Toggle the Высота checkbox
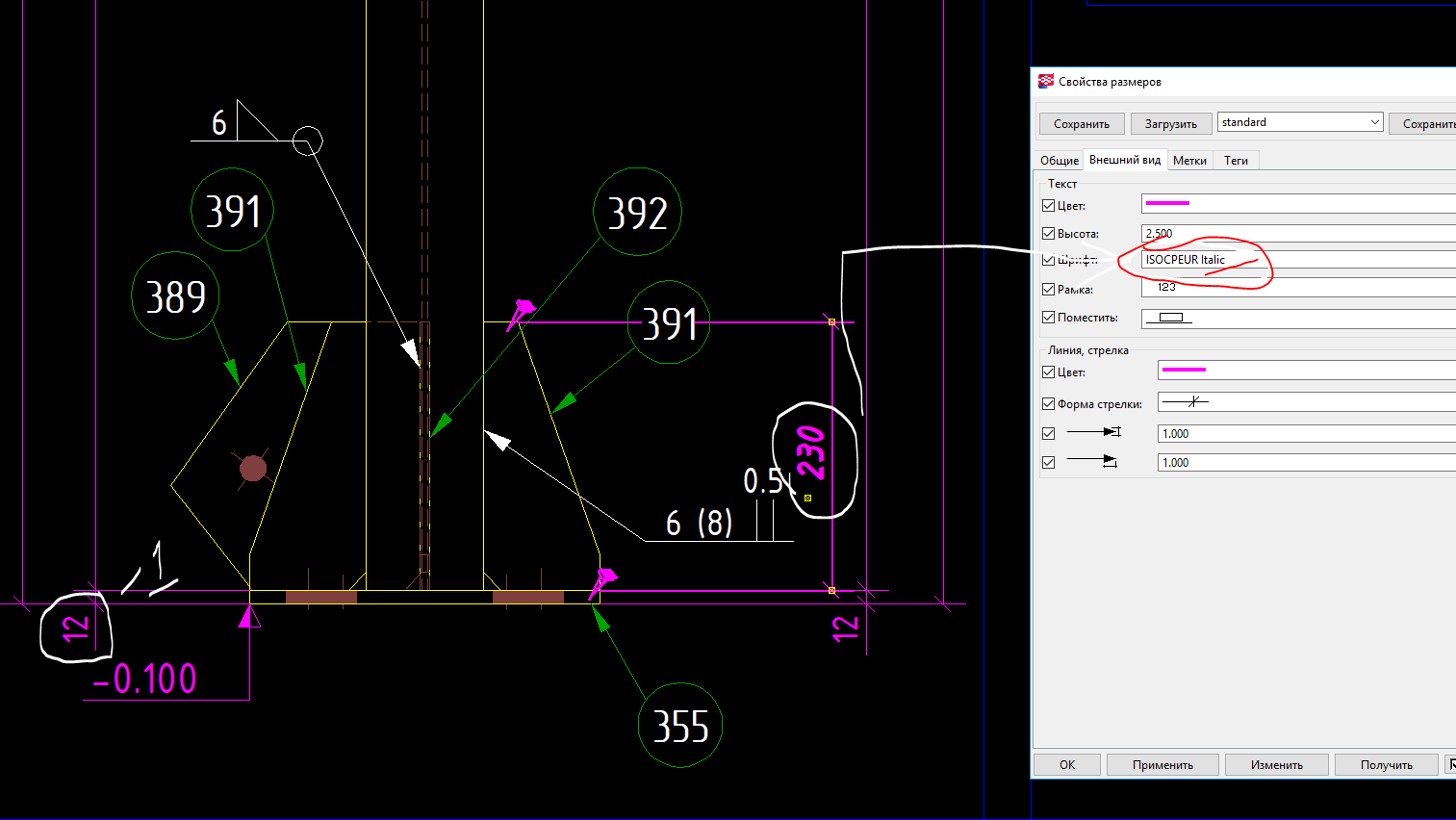The height and width of the screenshot is (820, 1456). coord(1049,234)
